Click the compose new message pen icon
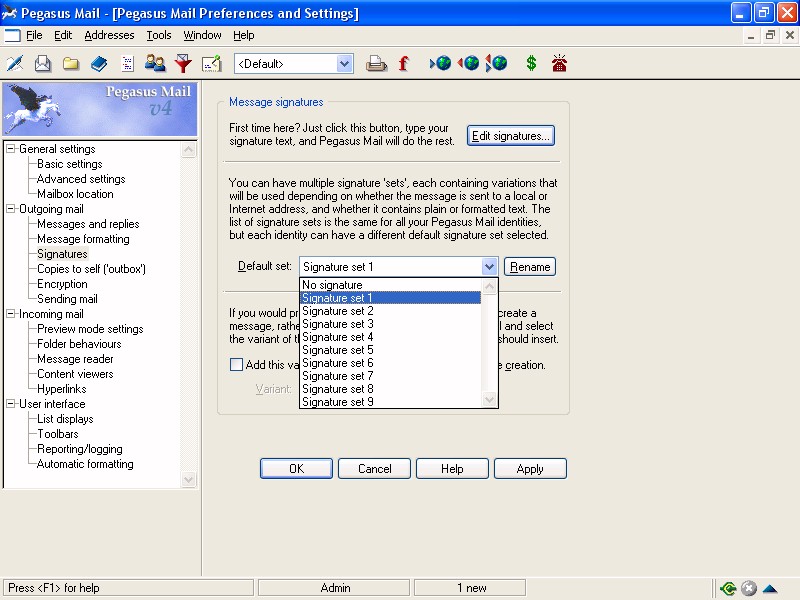The image size is (800, 600). click(x=15, y=63)
